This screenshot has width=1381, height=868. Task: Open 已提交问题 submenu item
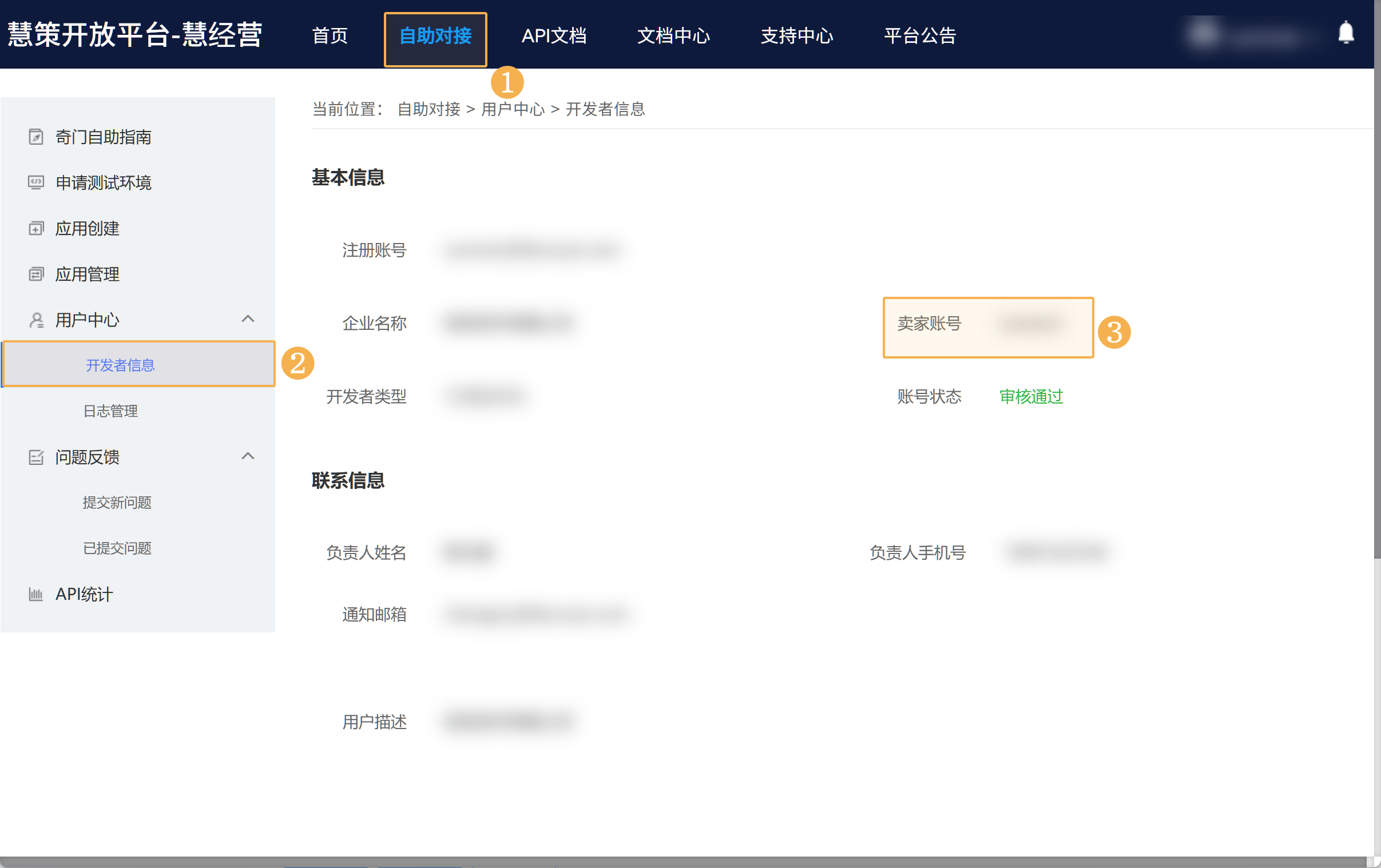tap(117, 549)
